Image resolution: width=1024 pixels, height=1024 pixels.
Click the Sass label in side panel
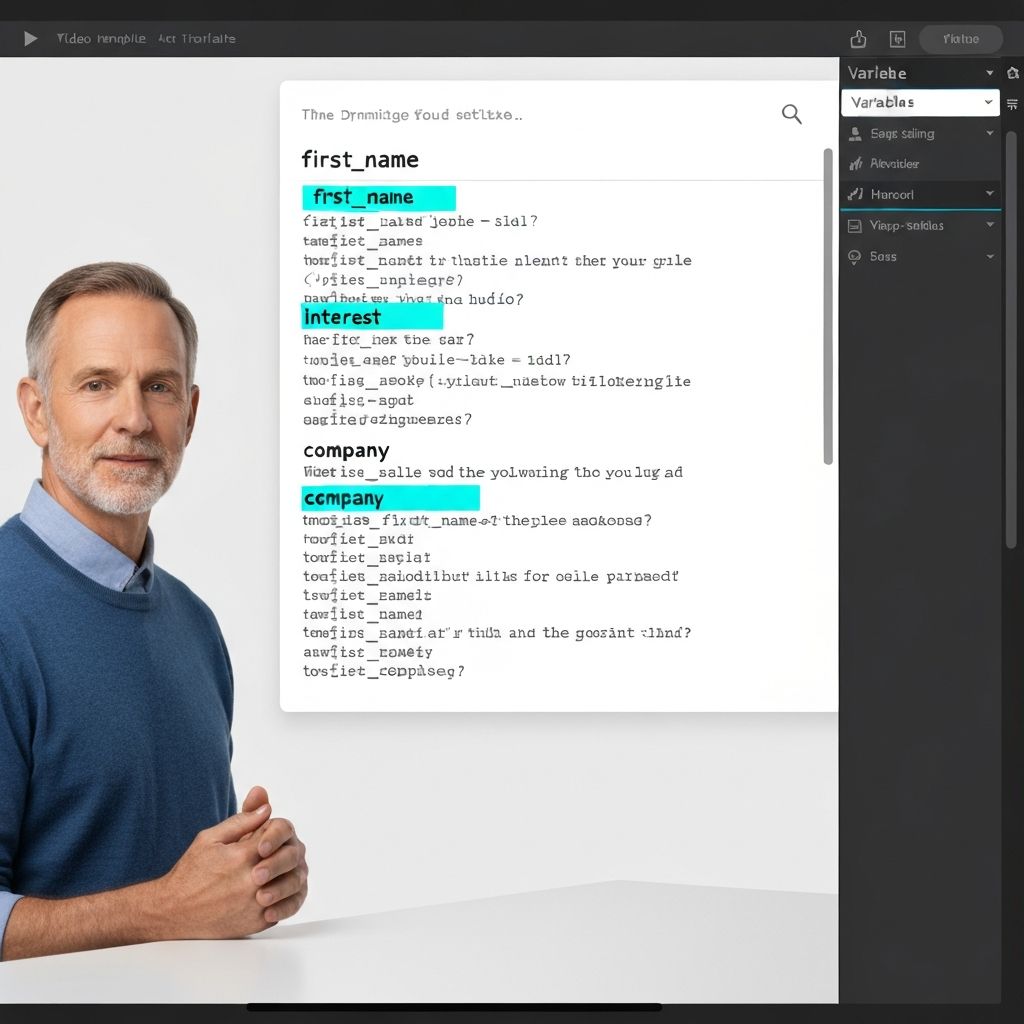click(x=883, y=257)
